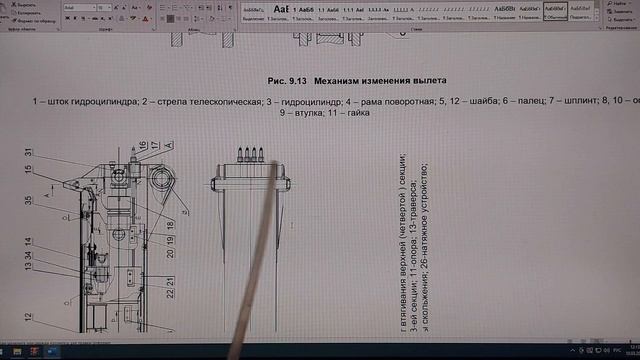Toggle italic (К) formatting
Viewport: 640px width, 360px height.
pyautogui.click(x=75, y=18)
